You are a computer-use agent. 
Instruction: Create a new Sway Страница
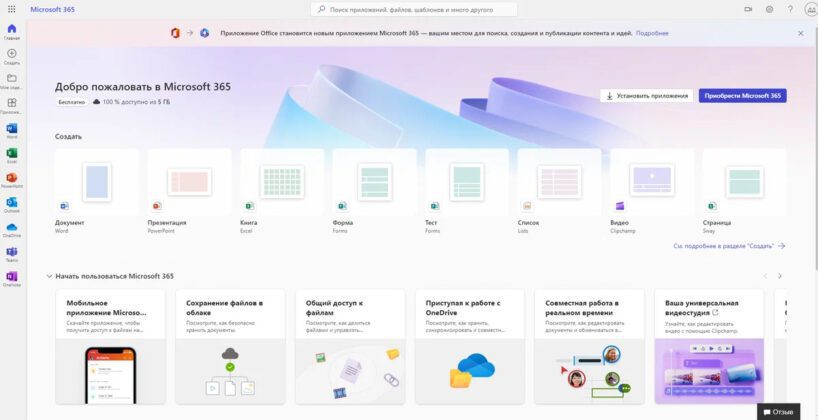pos(744,191)
